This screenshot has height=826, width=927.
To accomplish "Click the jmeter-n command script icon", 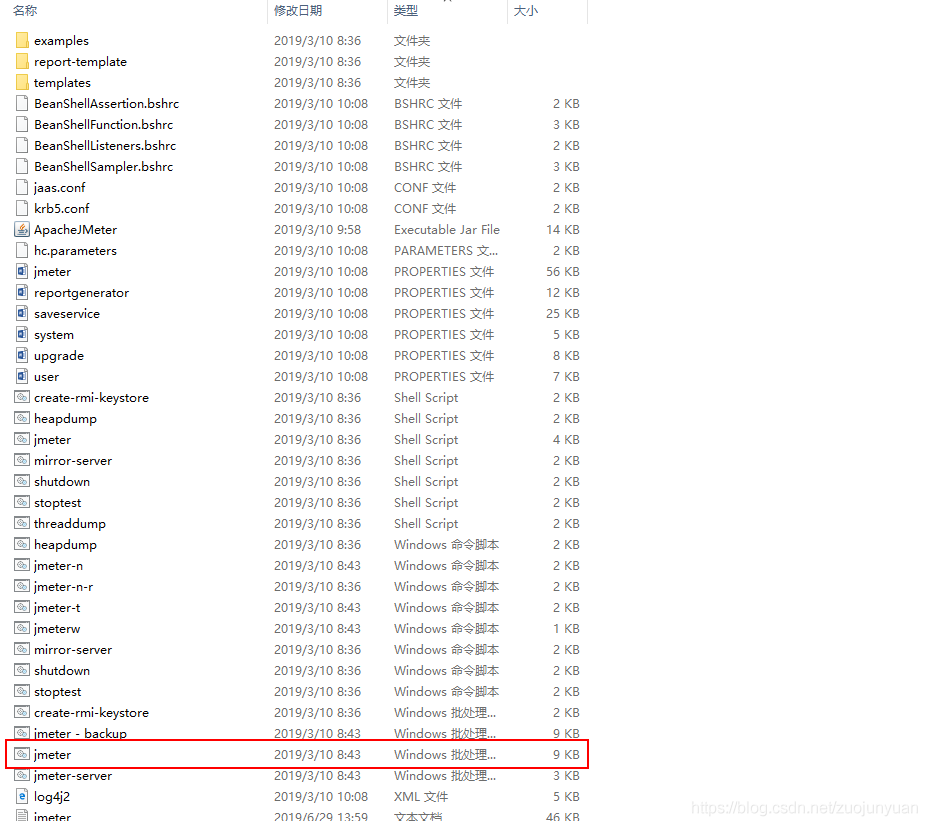I will (22, 565).
